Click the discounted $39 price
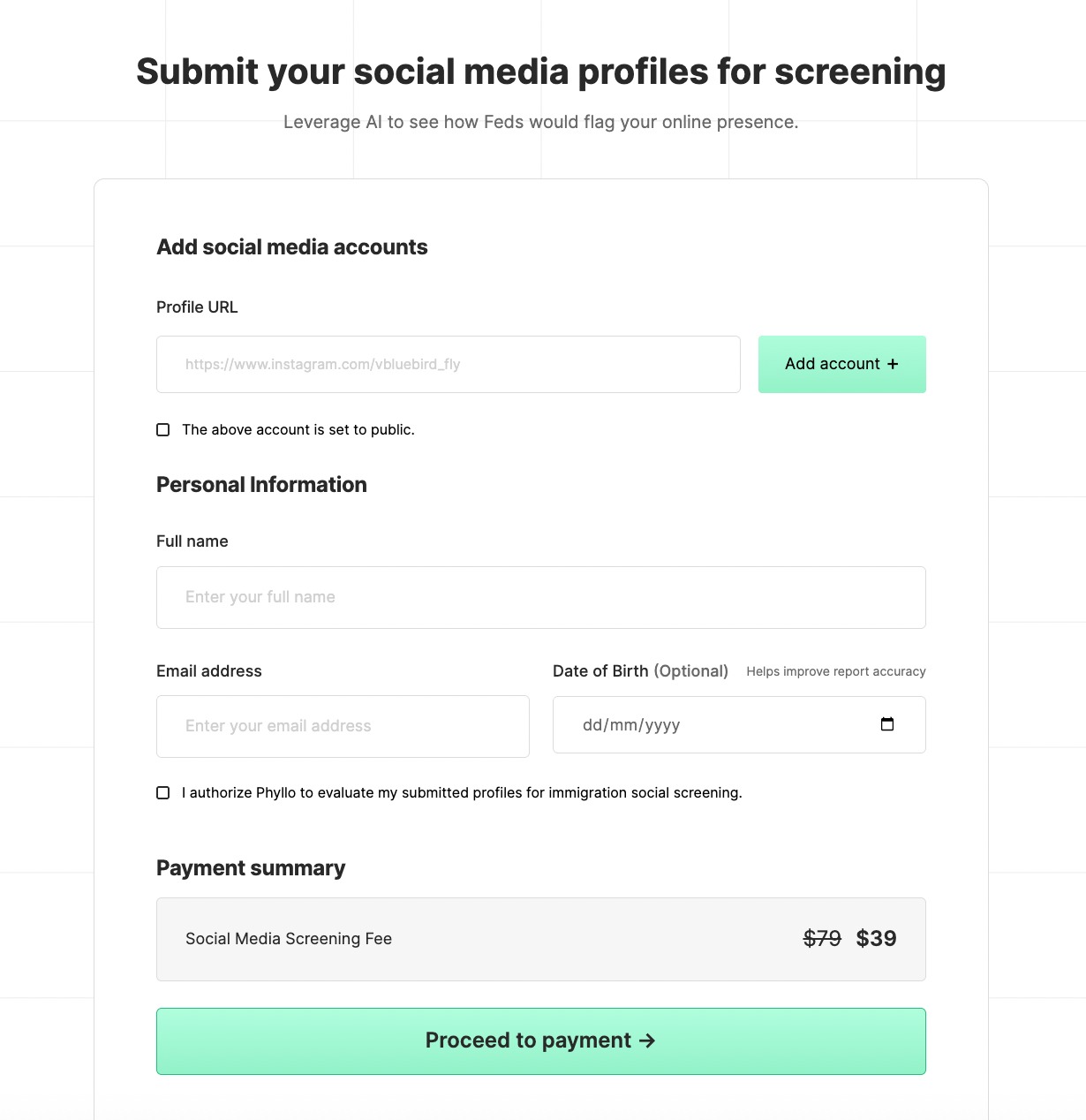The image size is (1086, 1120). (x=876, y=938)
